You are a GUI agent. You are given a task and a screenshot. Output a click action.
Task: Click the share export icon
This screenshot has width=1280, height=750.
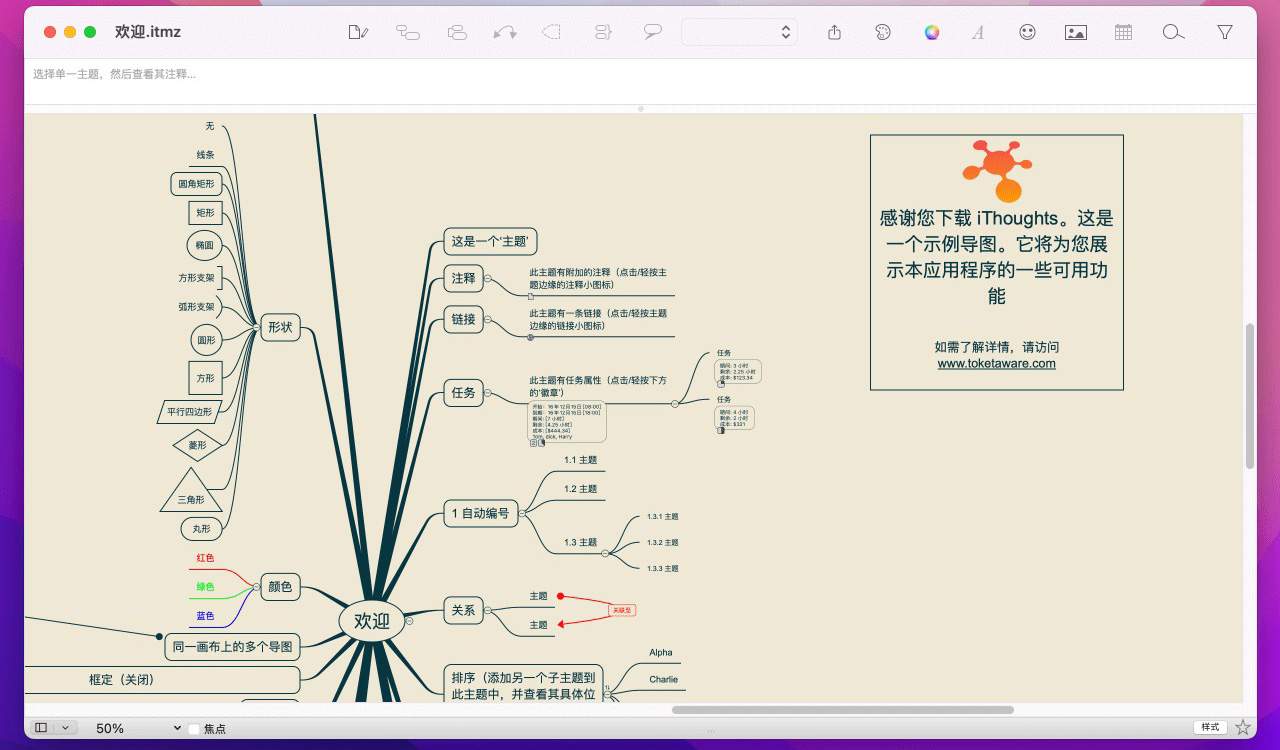(835, 32)
